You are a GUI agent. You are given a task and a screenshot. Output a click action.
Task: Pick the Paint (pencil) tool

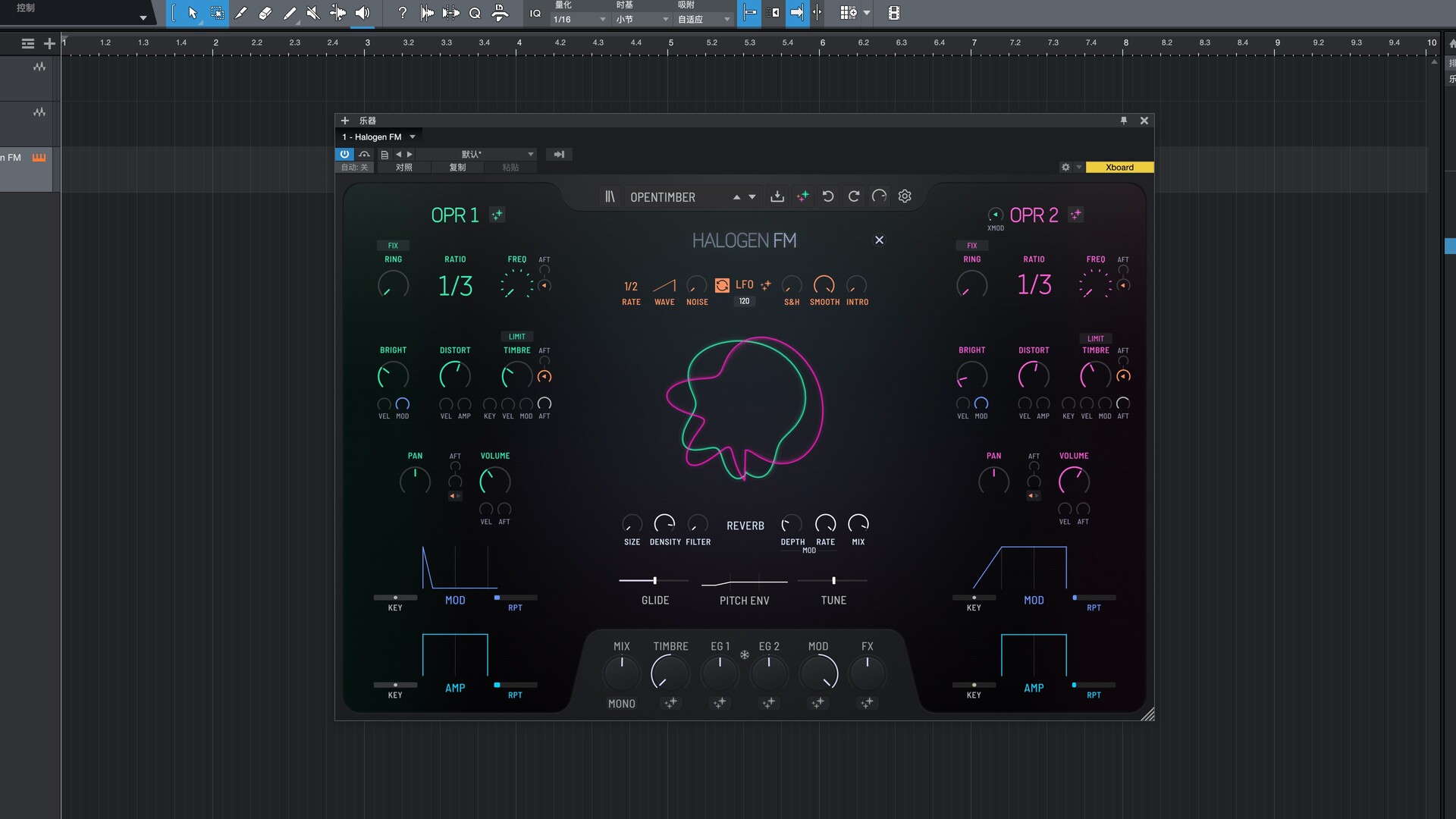click(x=241, y=13)
